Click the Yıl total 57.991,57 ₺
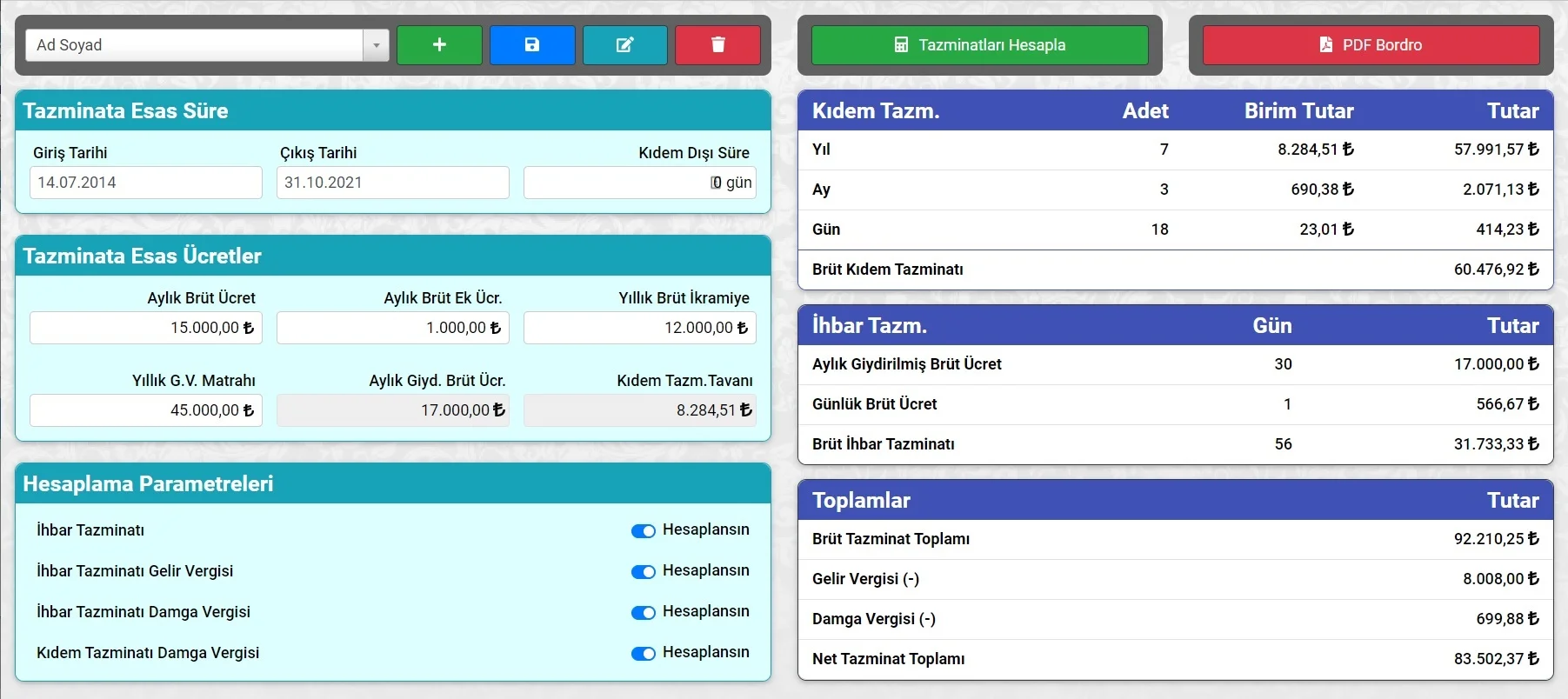This screenshot has width=1568, height=699. point(1497,150)
